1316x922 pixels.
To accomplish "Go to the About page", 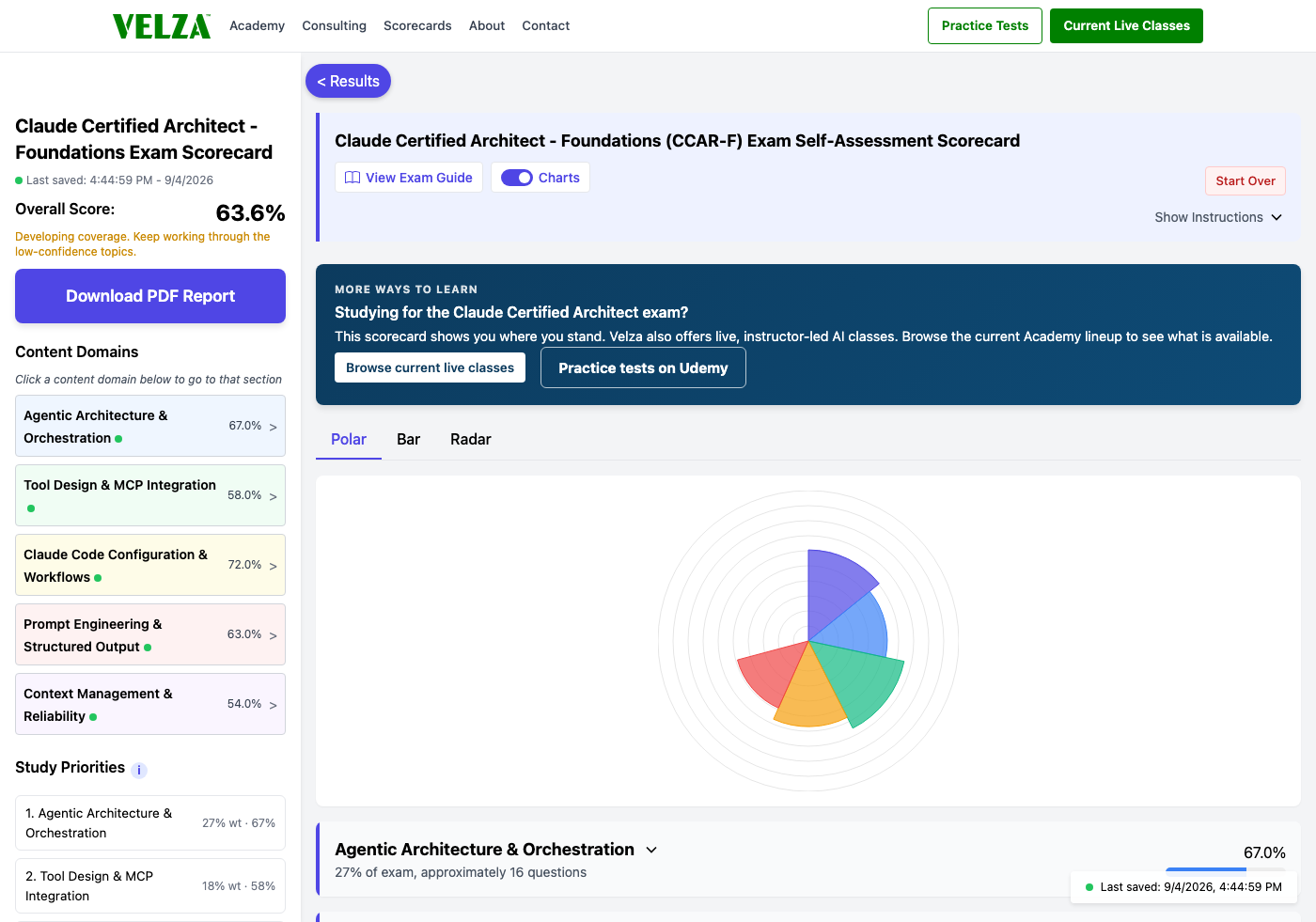I will (487, 25).
